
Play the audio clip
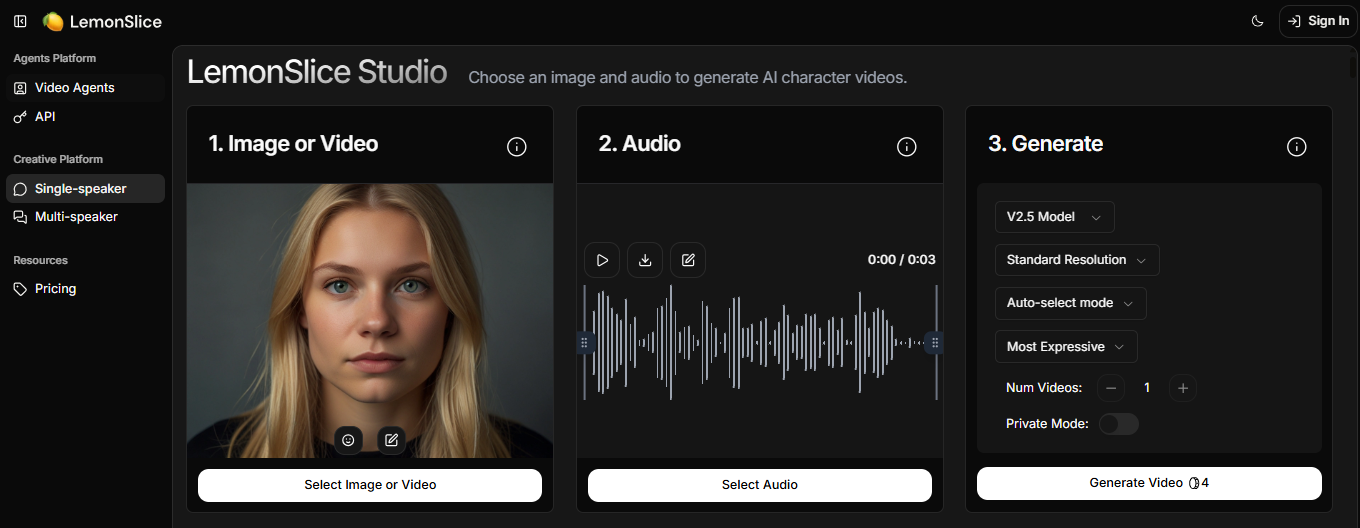point(602,260)
